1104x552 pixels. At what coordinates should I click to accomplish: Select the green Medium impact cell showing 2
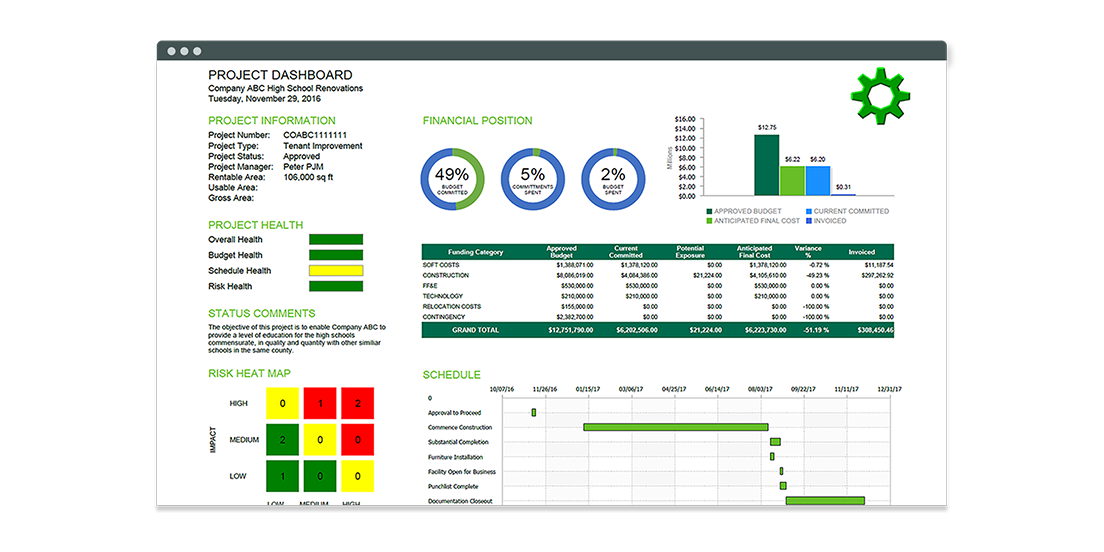(283, 440)
